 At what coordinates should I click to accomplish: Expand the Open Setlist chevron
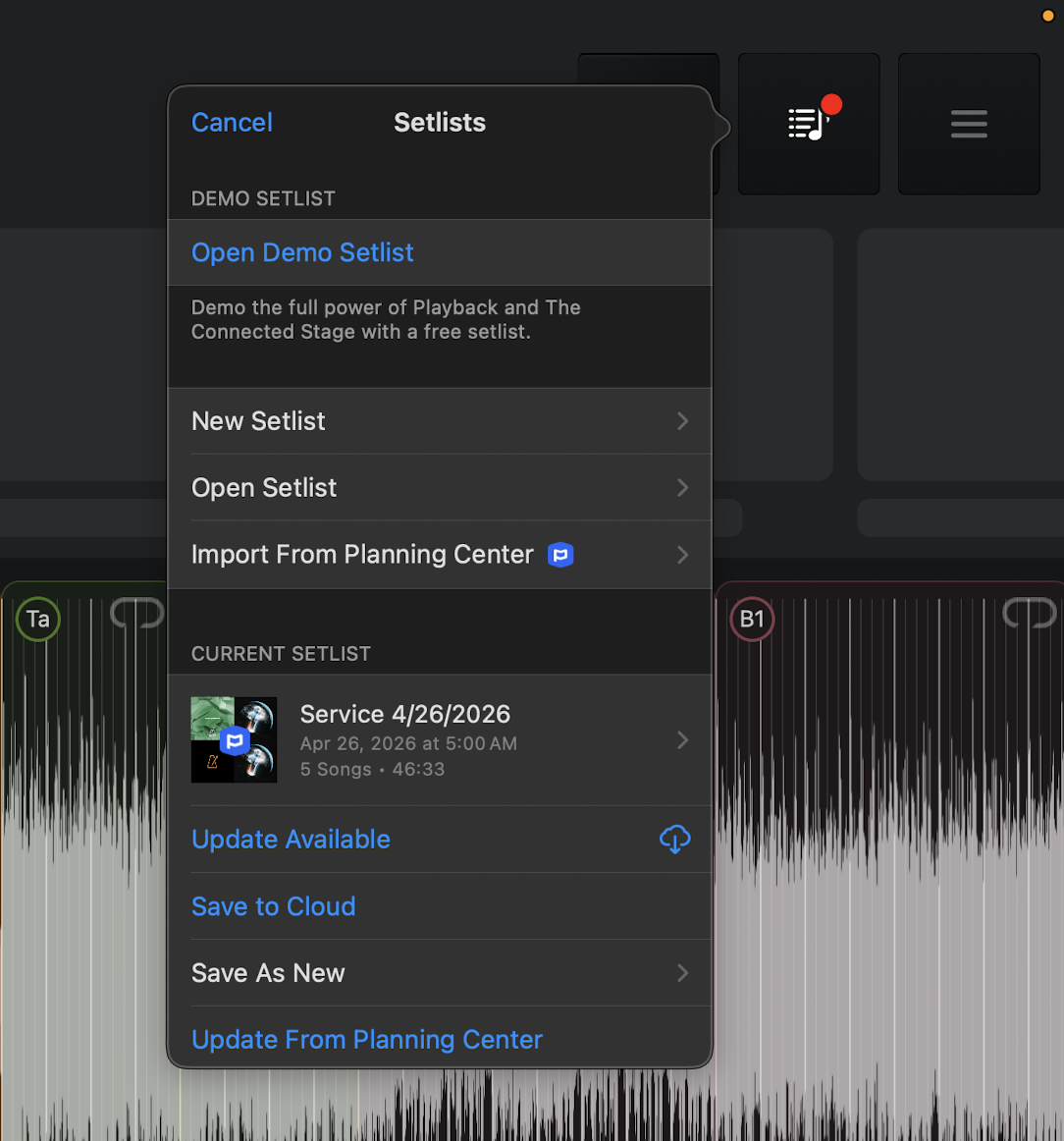pyautogui.click(x=682, y=488)
